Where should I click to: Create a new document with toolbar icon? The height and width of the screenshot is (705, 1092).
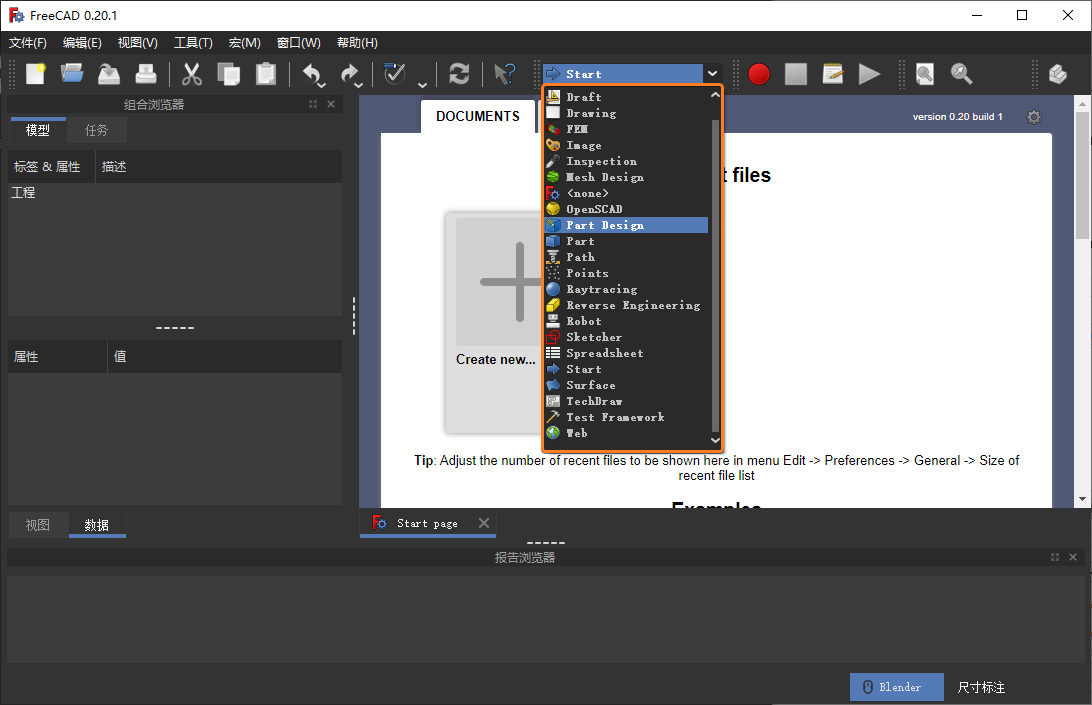pos(36,73)
